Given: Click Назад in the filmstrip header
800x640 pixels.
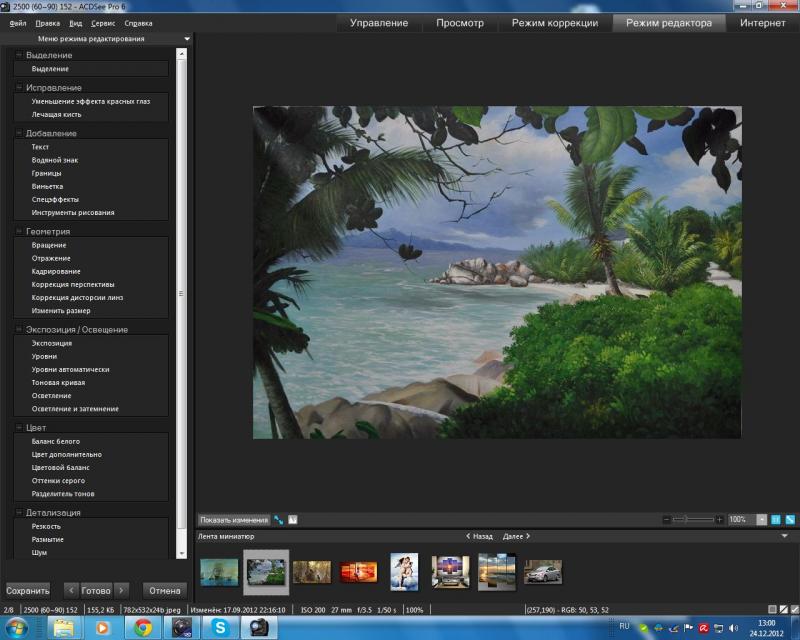Looking at the screenshot, I should [479, 536].
